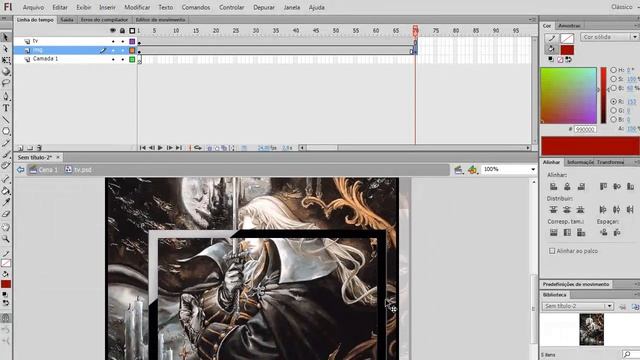Switch to the Transformar tab
Image resolution: width=640 pixels, height=360 pixels.
click(610, 162)
